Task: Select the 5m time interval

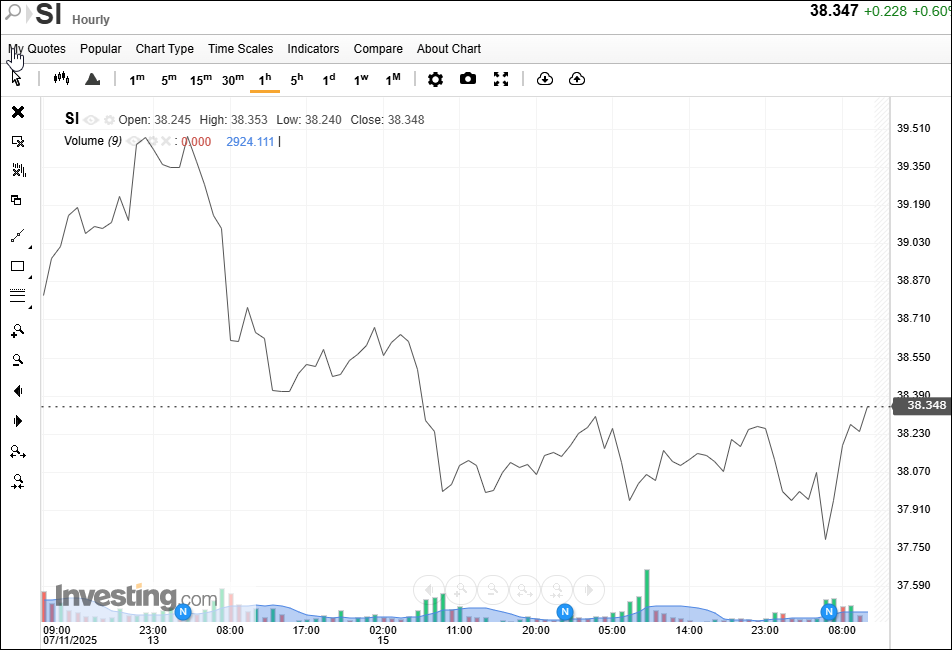Action: pyautogui.click(x=169, y=79)
